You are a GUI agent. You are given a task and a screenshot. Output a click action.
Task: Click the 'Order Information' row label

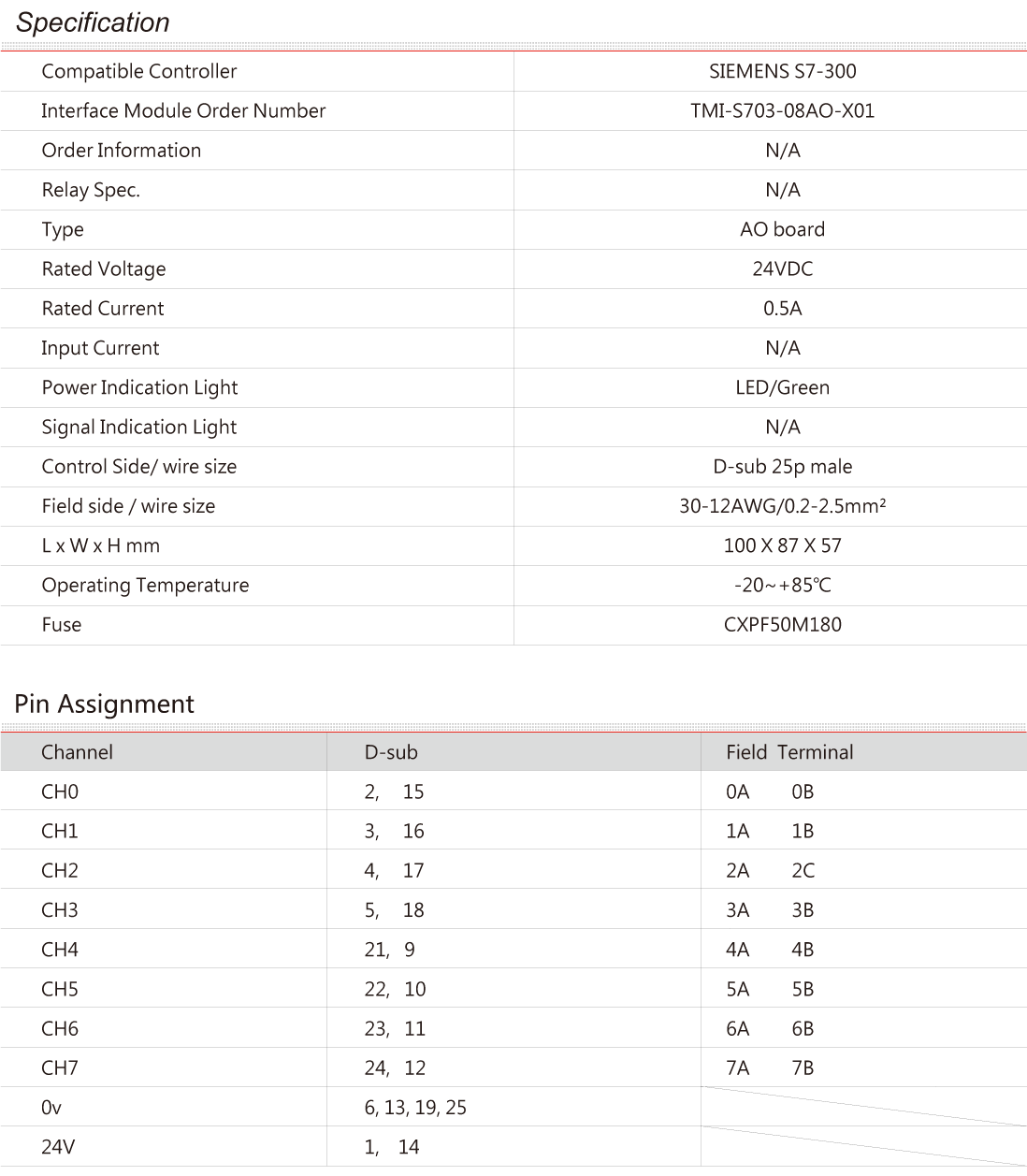click(x=122, y=150)
